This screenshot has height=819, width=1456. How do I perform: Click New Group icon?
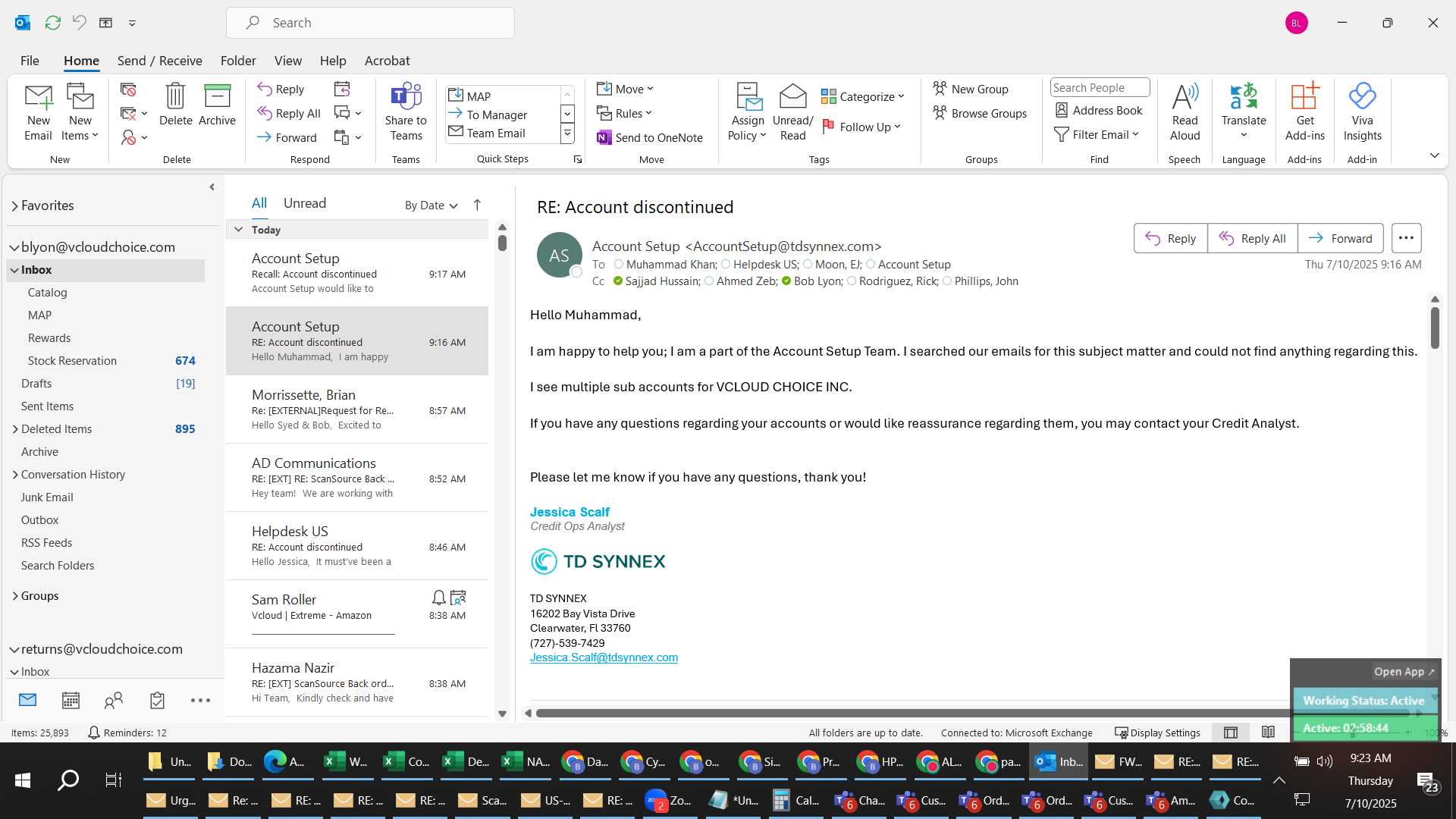pos(971,89)
